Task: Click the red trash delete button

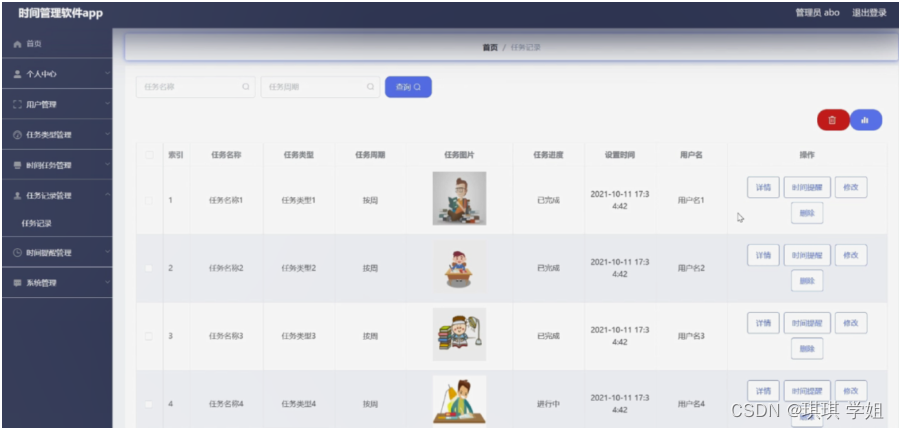Action: coord(832,120)
